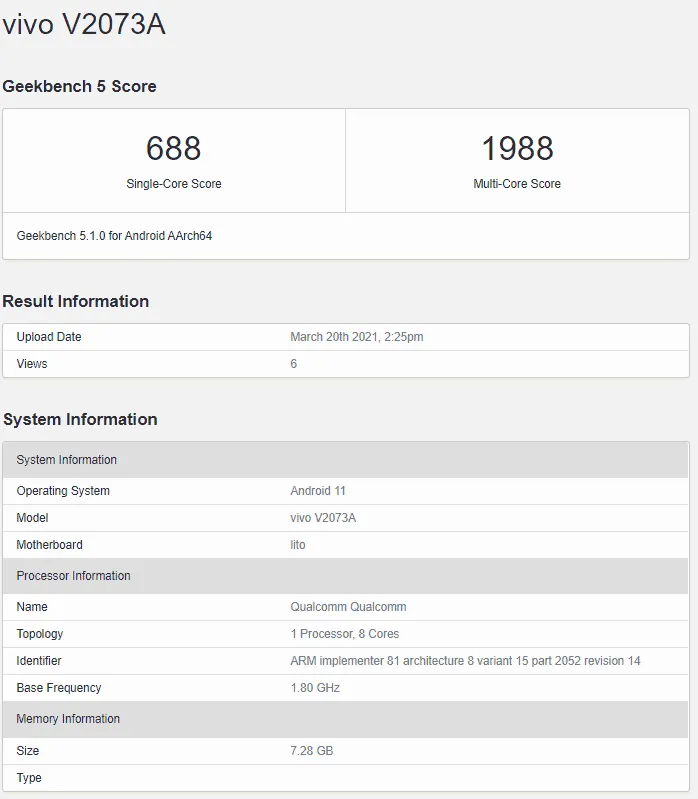The width and height of the screenshot is (698, 799).
Task: Click the Views count value 6
Action: click(293, 364)
